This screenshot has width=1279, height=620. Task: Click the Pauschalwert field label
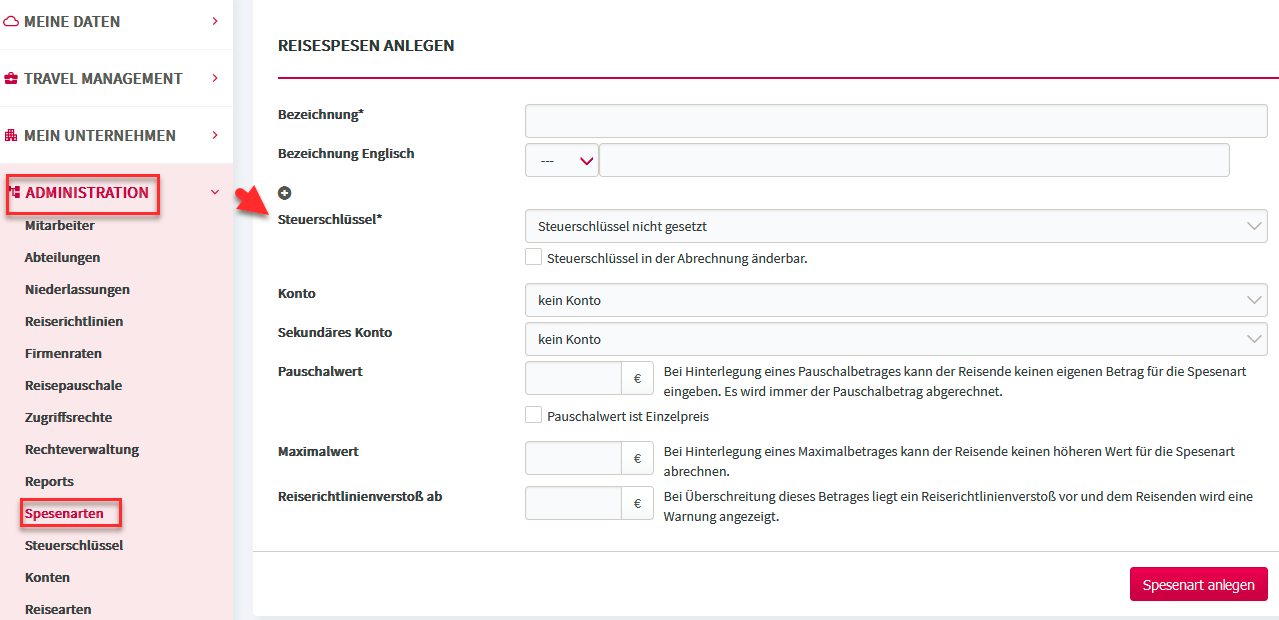320,371
